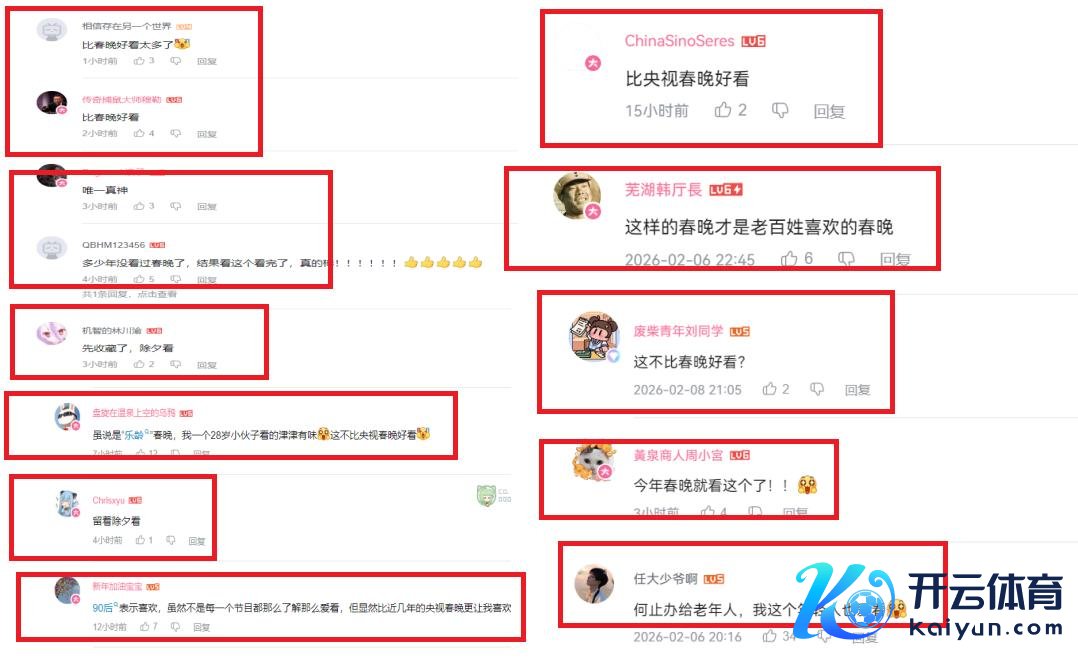Dislike the 留看除夕看 comment
Viewport: 1078px width, 661px height.
(x=170, y=541)
